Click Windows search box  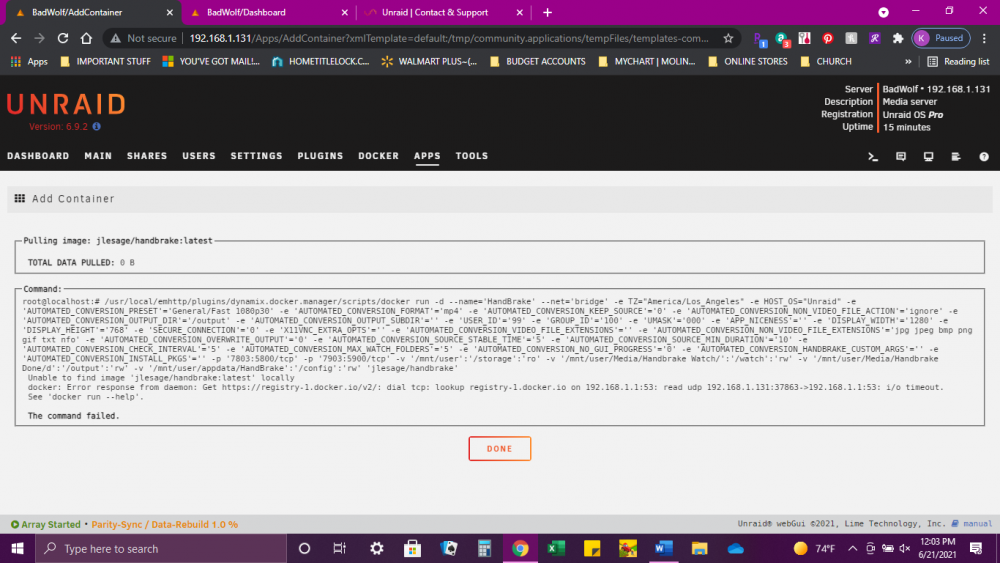pos(161,548)
